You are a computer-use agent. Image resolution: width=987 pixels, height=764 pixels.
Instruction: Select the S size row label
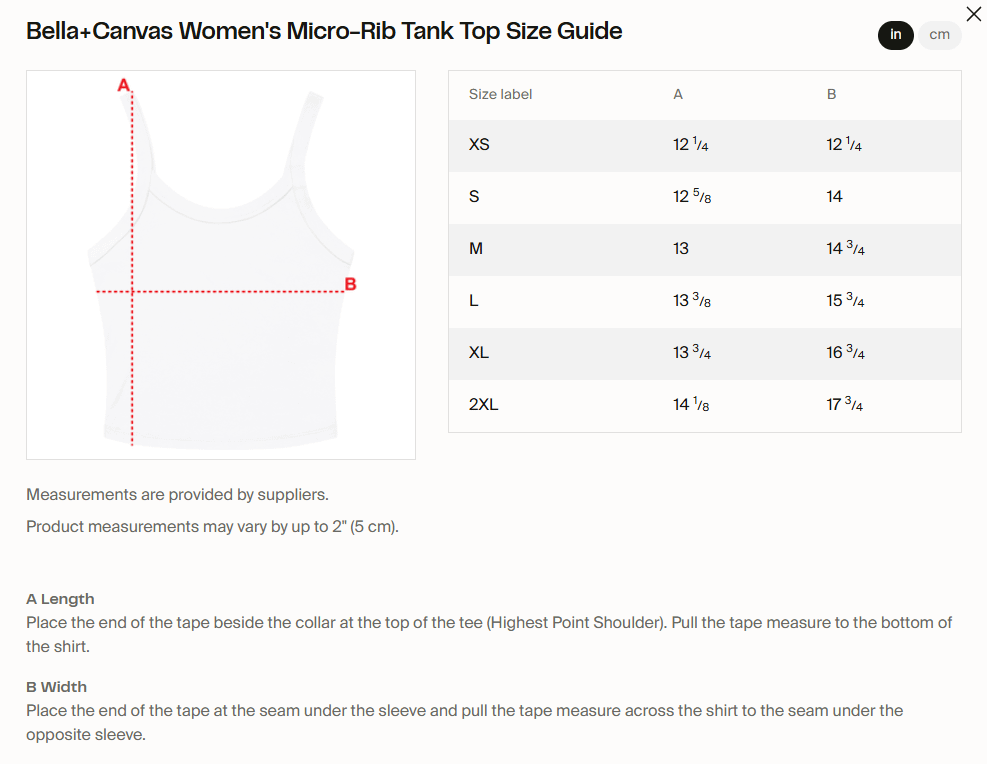click(x=474, y=197)
